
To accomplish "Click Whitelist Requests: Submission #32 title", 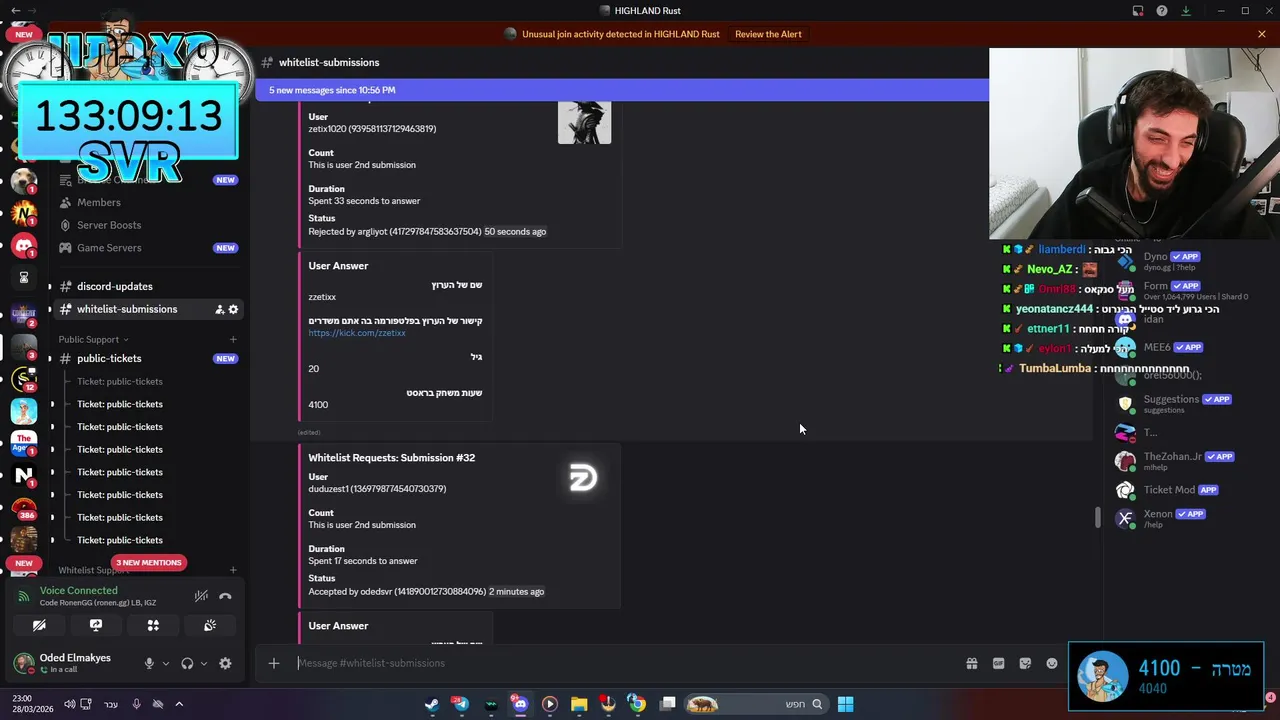I will (391, 458).
